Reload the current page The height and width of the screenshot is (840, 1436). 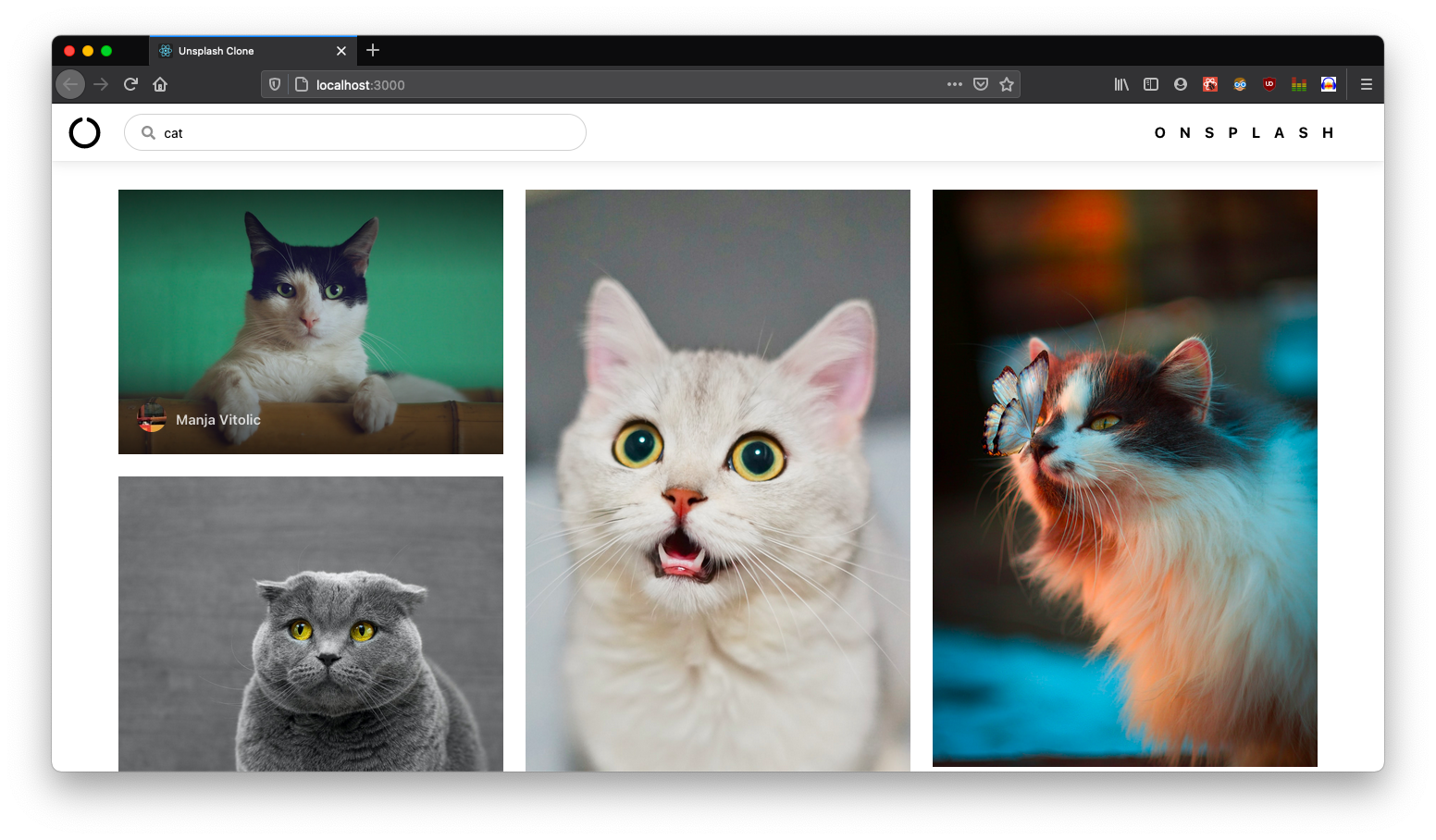click(130, 84)
